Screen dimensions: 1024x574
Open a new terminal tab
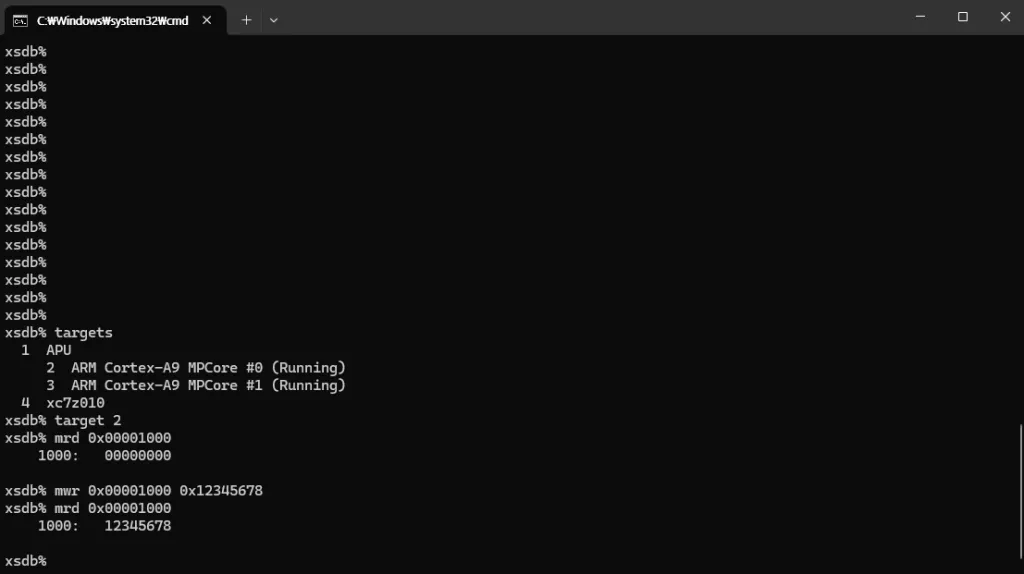246,20
